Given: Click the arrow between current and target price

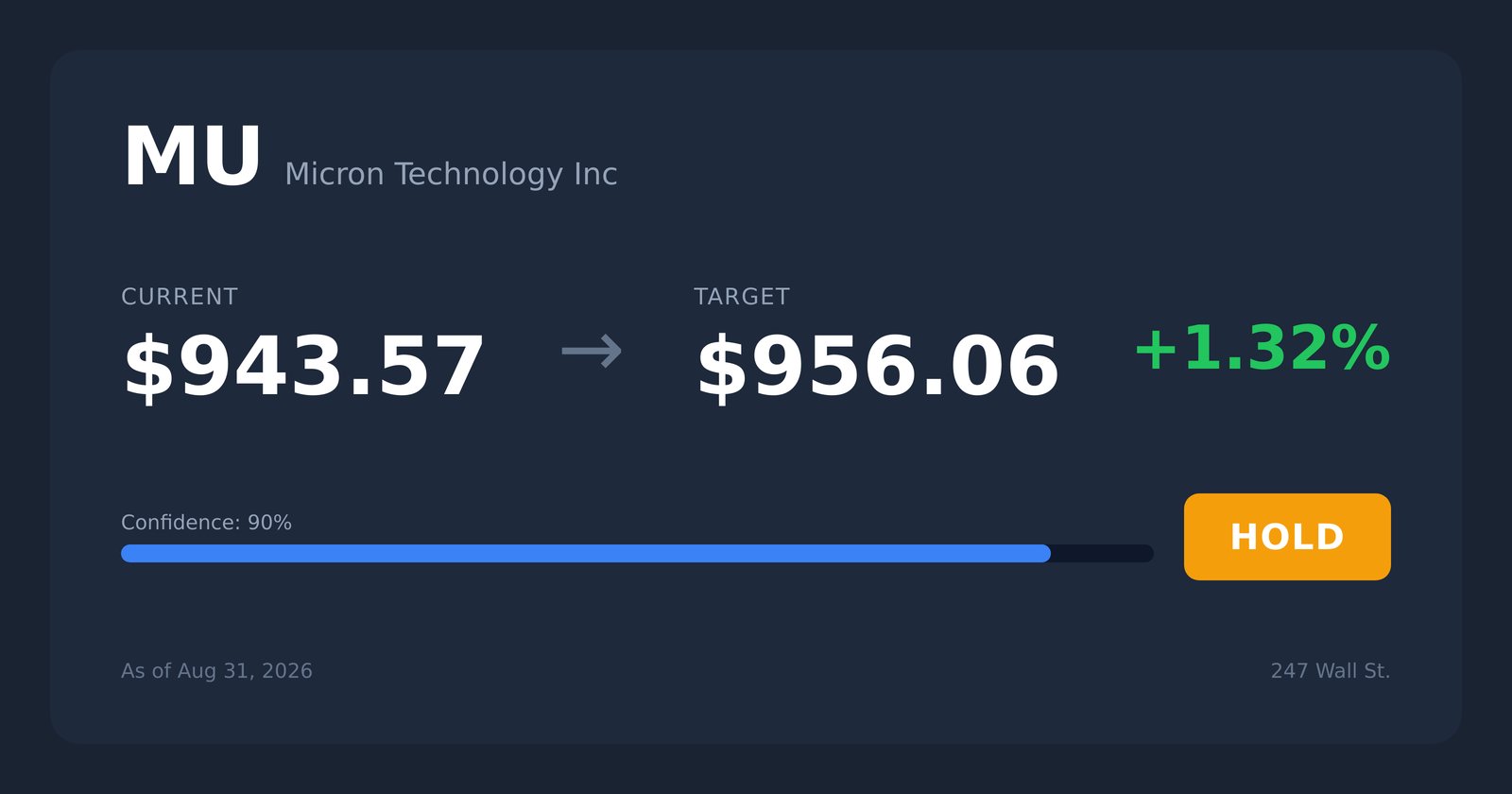Looking at the screenshot, I should tap(592, 352).
